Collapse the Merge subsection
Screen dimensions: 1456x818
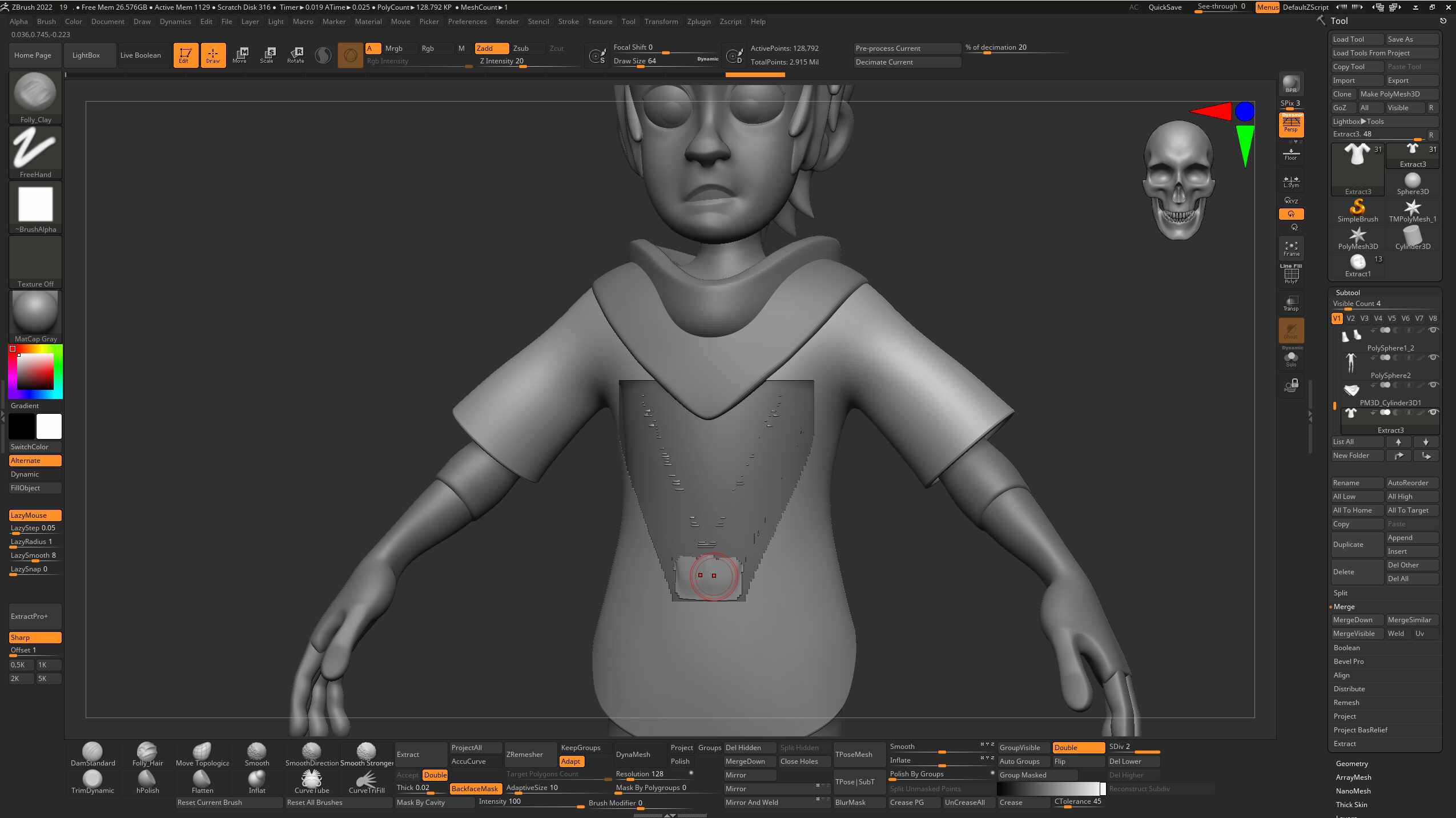1344,606
